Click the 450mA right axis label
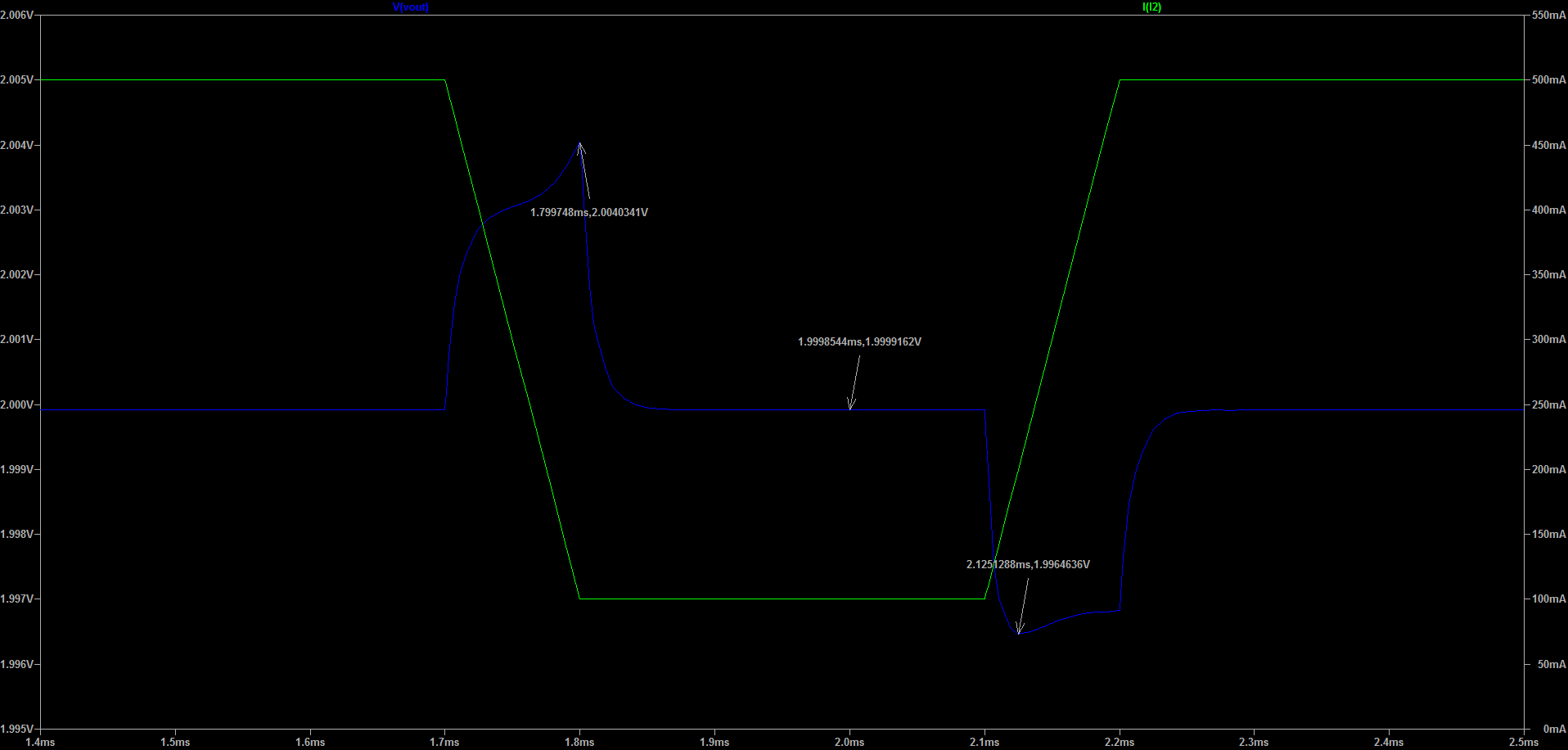 click(x=1548, y=146)
